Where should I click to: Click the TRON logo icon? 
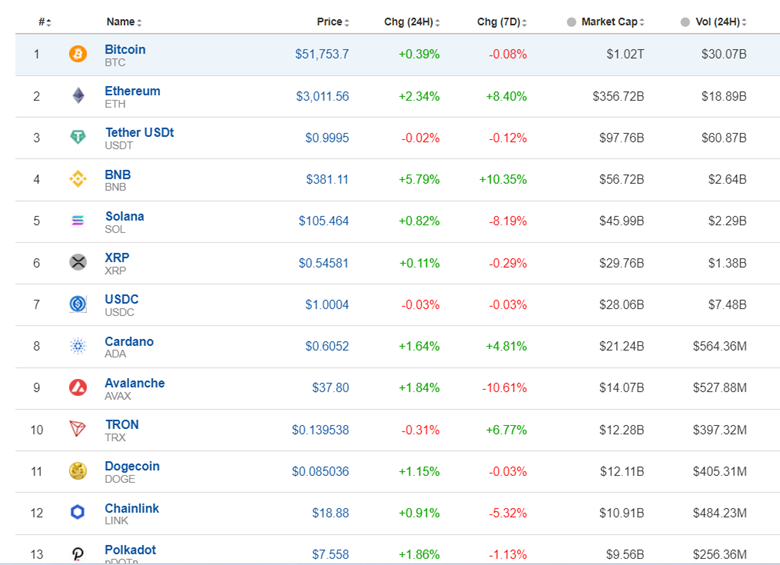pyautogui.click(x=78, y=429)
